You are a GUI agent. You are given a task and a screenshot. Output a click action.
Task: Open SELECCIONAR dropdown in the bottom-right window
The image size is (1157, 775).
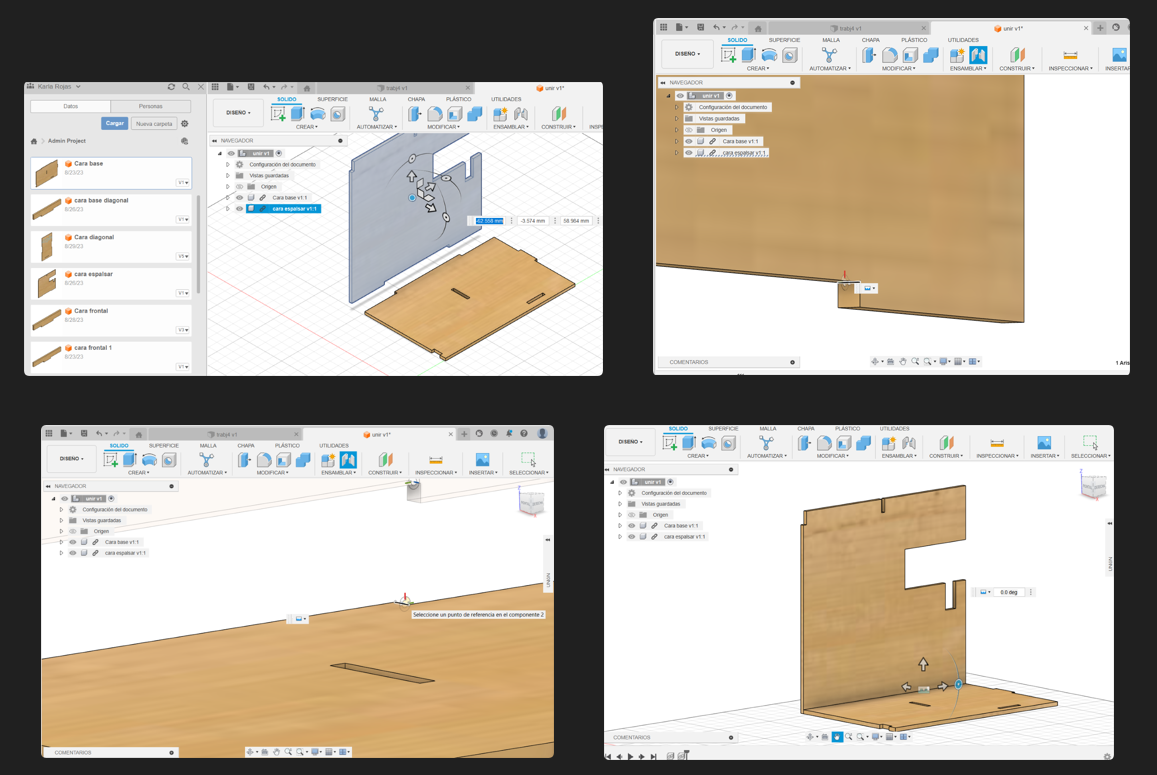(x=1091, y=456)
